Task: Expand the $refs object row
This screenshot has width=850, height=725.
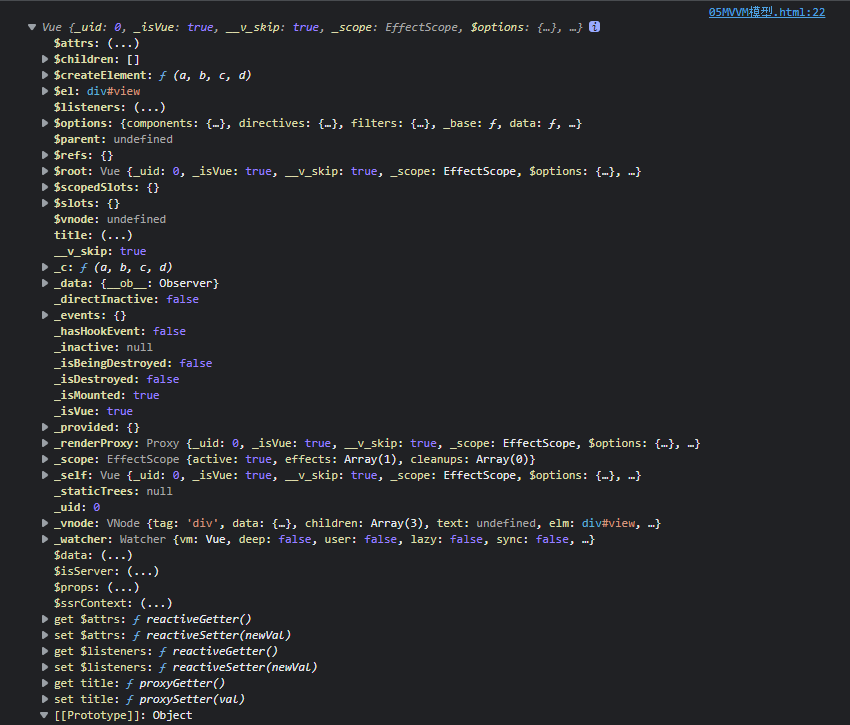Action: tap(45, 155)
